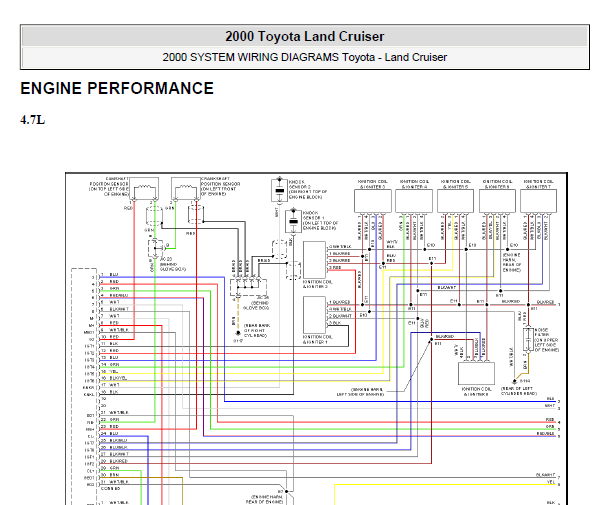Click the Knock Sensor 1 symbol
This screenshot has height=505, width=607.
tap(293, 221)
